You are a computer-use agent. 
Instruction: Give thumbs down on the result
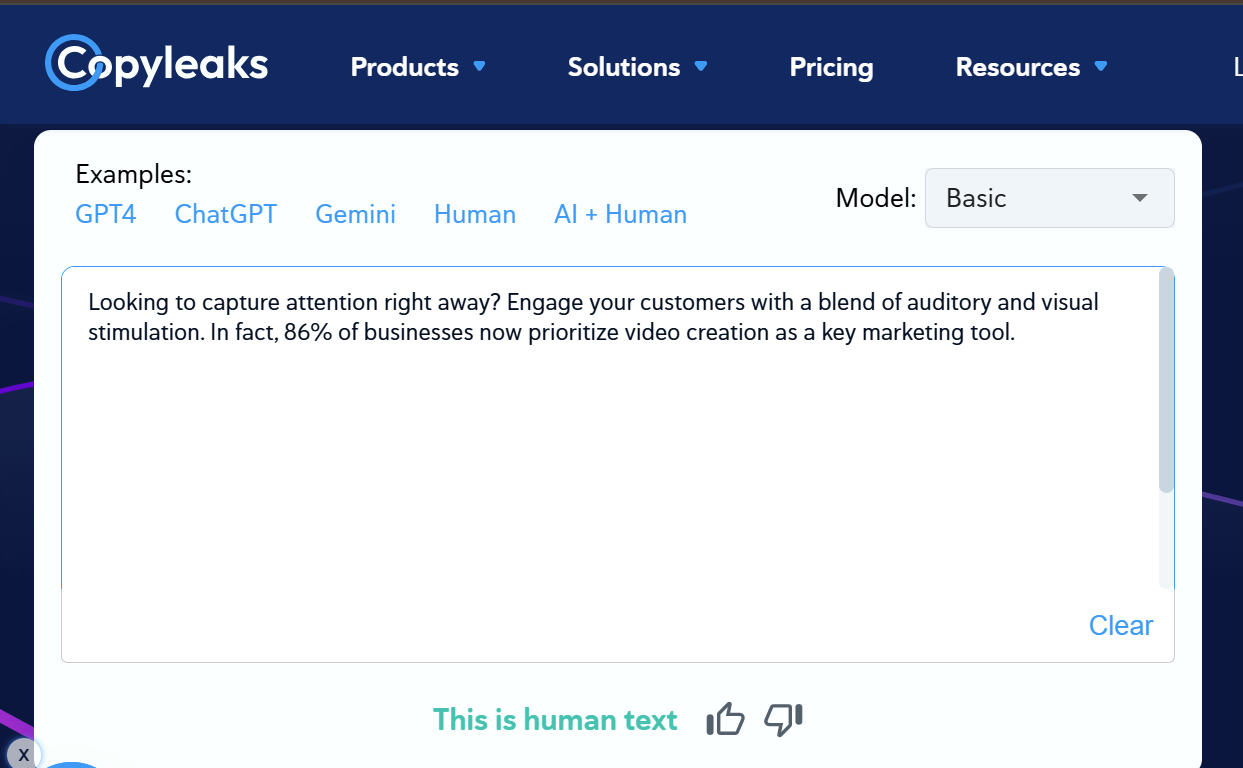click(x=784, y=719)
